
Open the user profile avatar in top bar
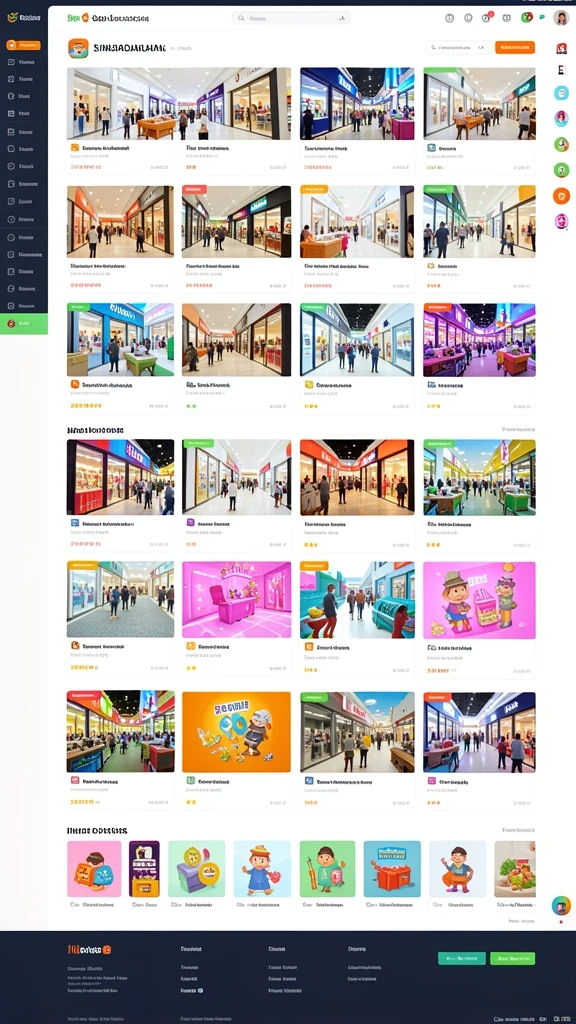tap(561, 18)
